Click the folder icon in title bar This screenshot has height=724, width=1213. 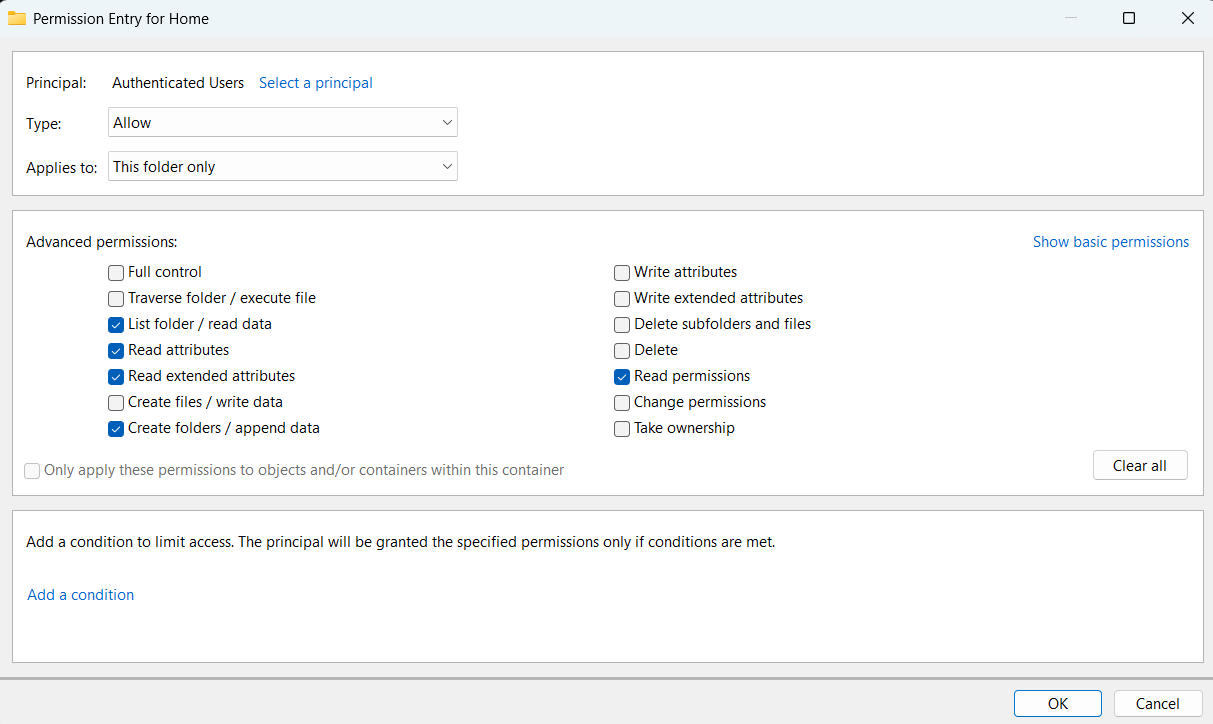tap(17, 18)
